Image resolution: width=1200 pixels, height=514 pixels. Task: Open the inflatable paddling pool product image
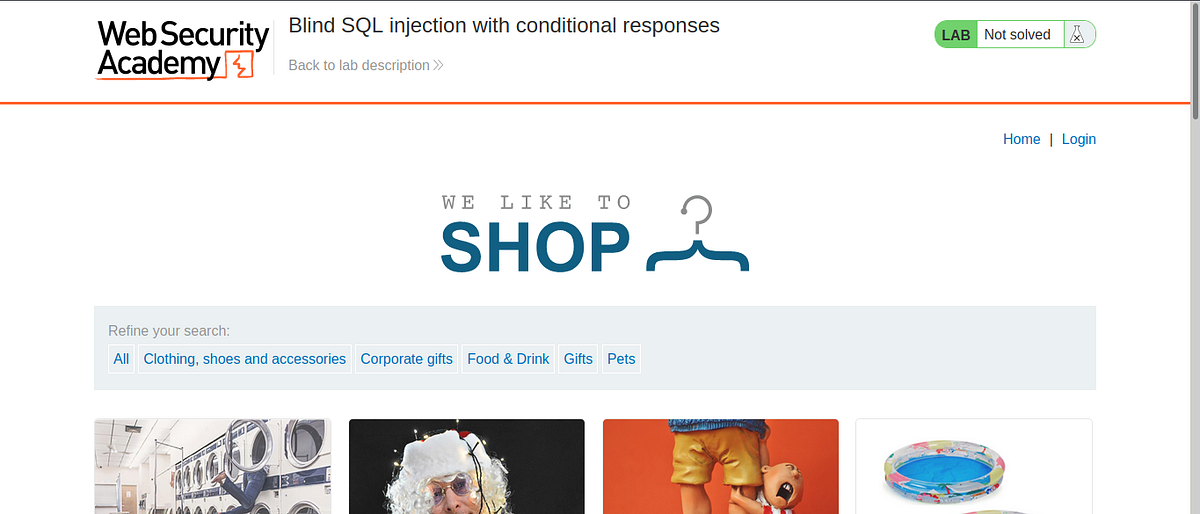tap(974, 466)
